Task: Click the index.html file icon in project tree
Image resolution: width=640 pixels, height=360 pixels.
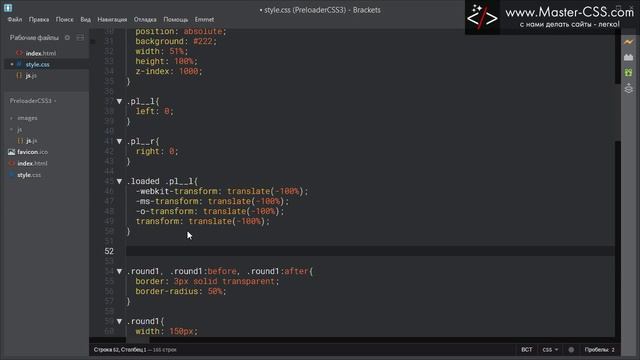Action: coord(11,163)
